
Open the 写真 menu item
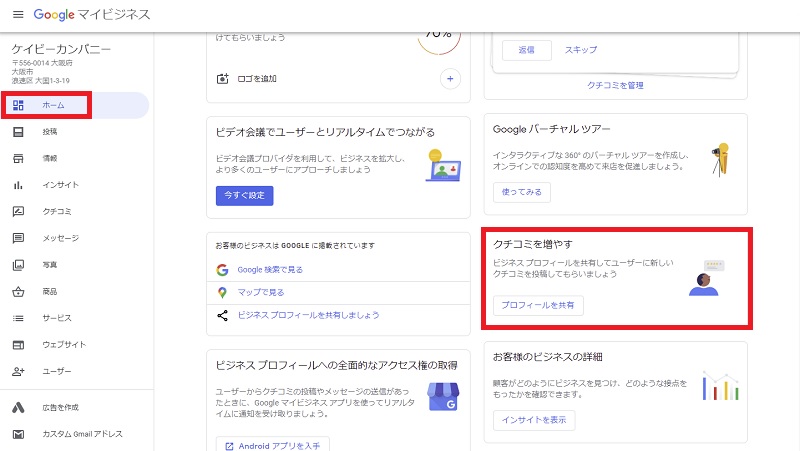75,265
